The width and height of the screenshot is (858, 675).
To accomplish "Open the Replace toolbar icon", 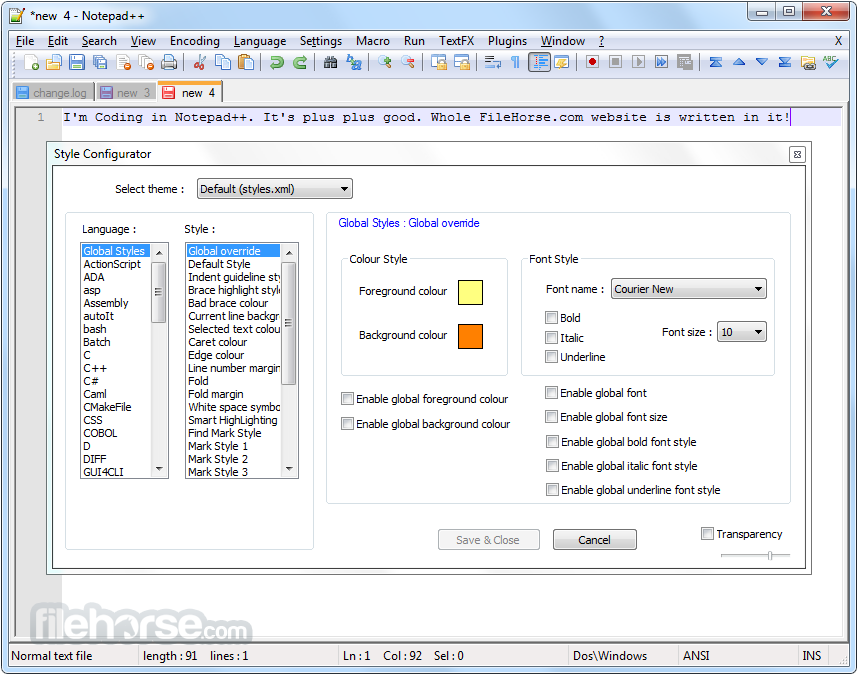I will click(x=355, y=62).
